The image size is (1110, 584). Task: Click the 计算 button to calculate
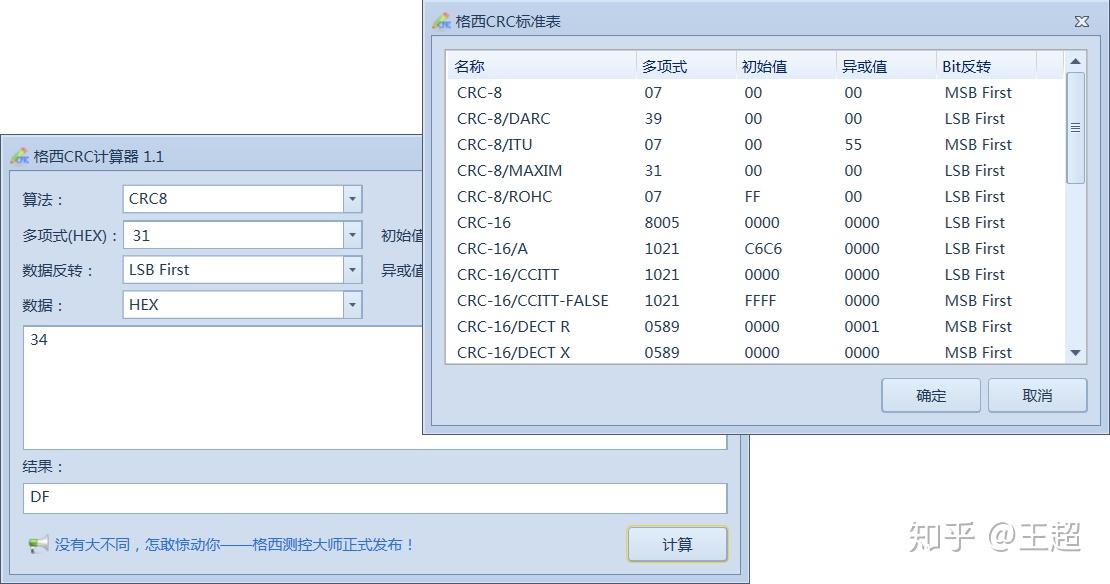[677, 543]
